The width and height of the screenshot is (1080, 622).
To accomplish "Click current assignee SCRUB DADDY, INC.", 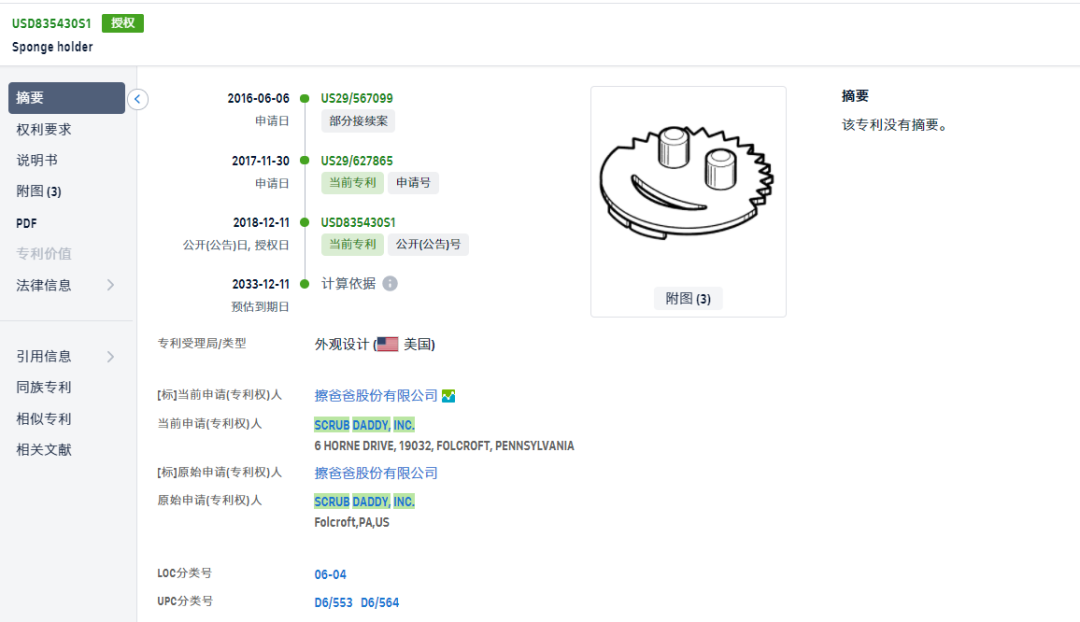I will tap(364, 425).
